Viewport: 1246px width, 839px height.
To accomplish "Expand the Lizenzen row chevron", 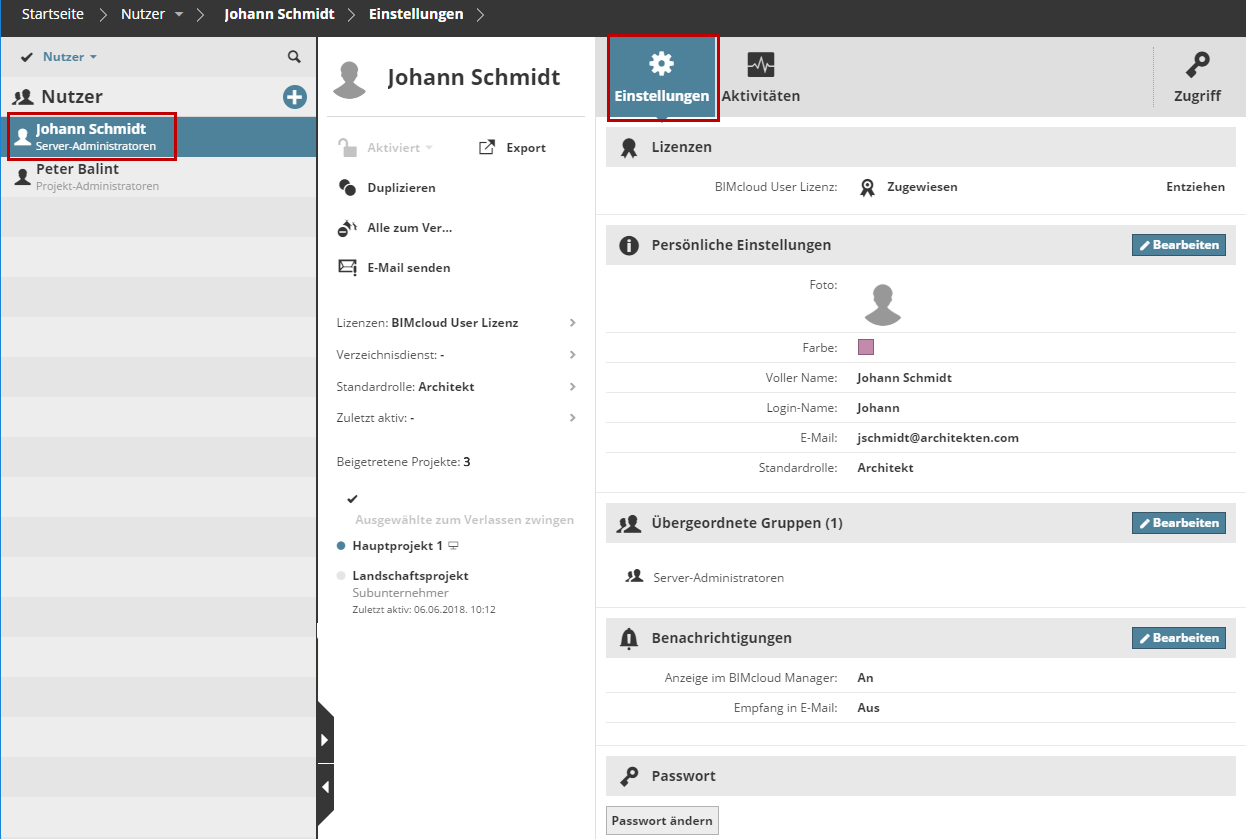I will (x=573, y=323).
